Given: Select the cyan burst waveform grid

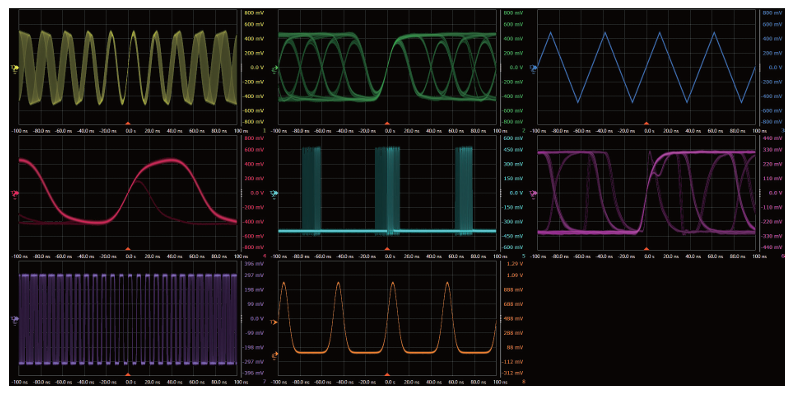Looking at the screenshot, I should pyautogui.click(x=387, y=193).
